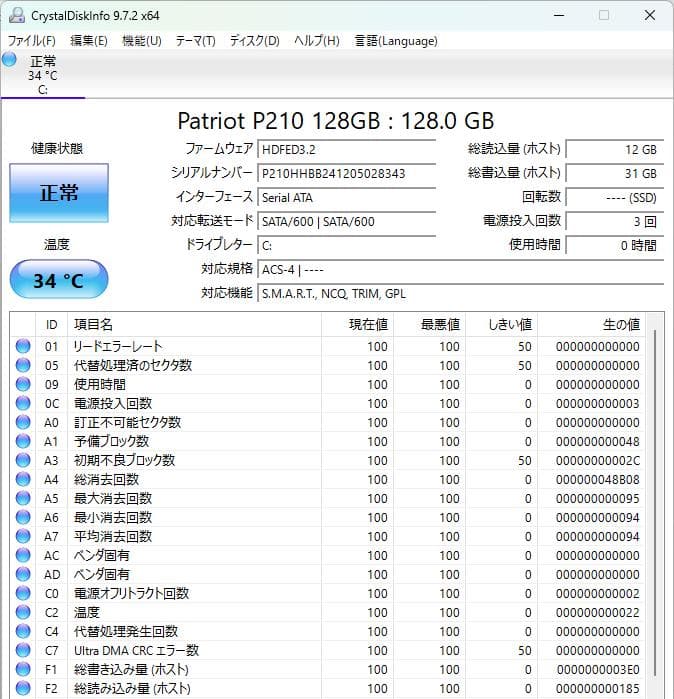Click the serial number field P210HHBB241205028343

coord(347,173)
